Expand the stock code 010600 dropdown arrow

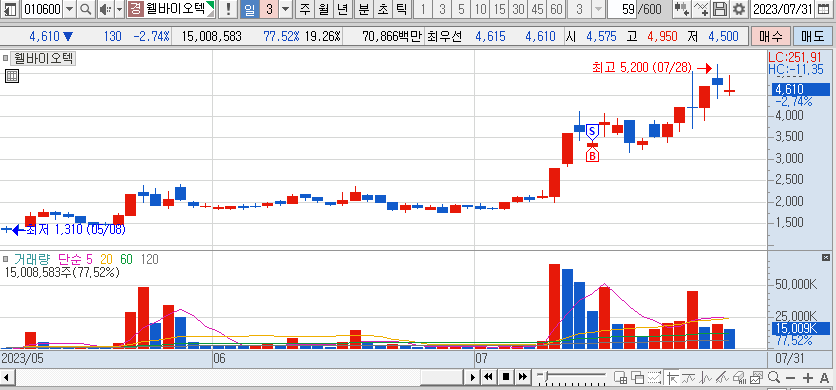[70, 9]
